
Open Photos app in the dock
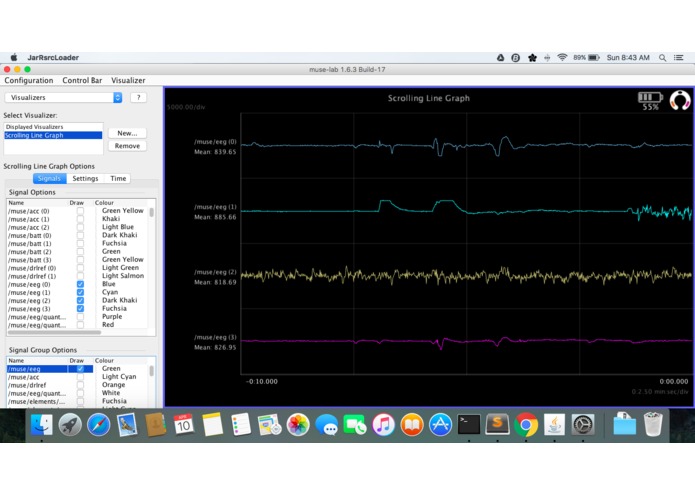tap(298, 425)
